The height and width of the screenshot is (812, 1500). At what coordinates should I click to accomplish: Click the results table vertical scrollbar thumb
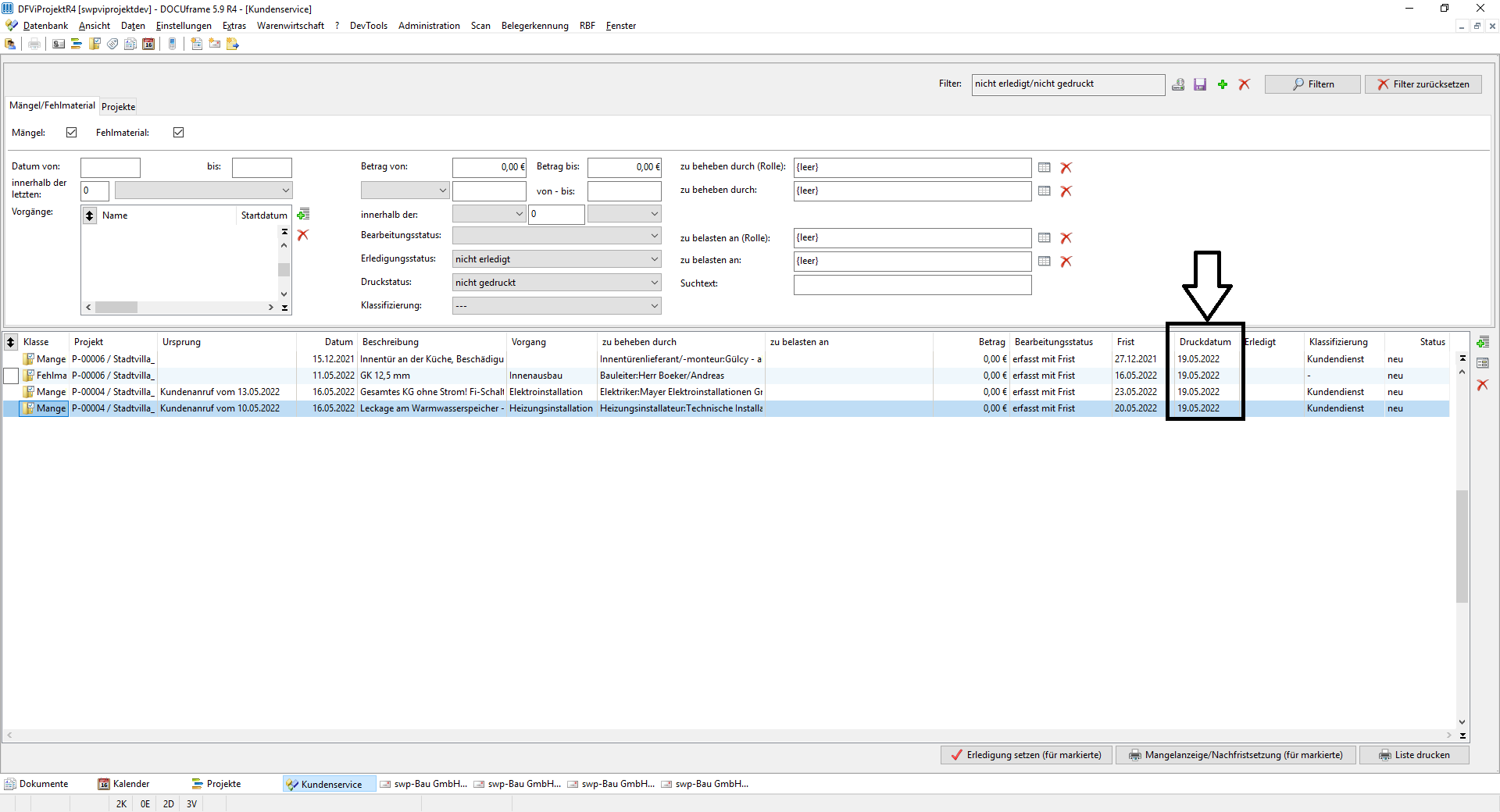coord(1462,547)
